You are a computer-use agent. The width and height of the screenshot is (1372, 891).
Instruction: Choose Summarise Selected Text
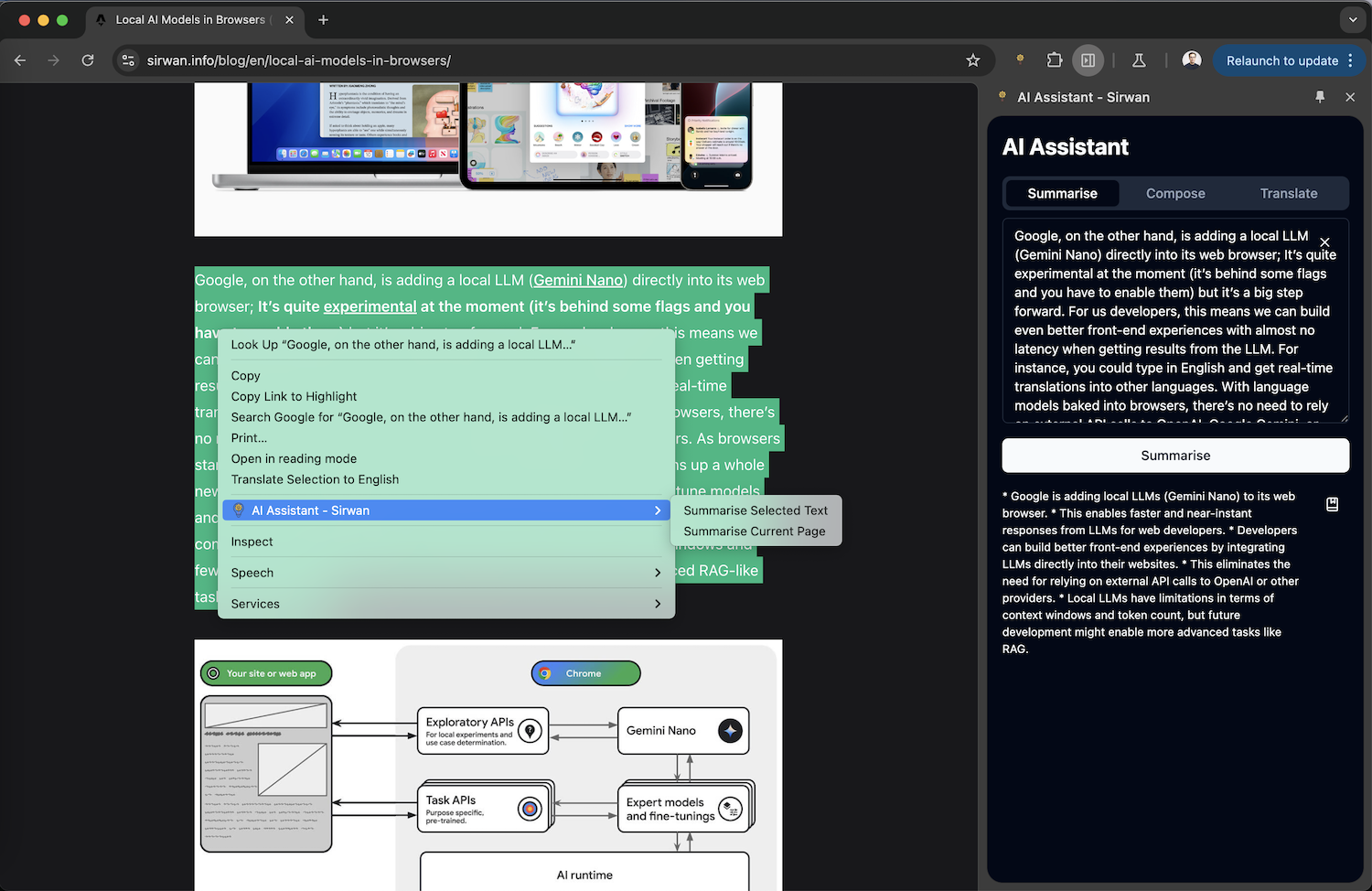point(756,510)
